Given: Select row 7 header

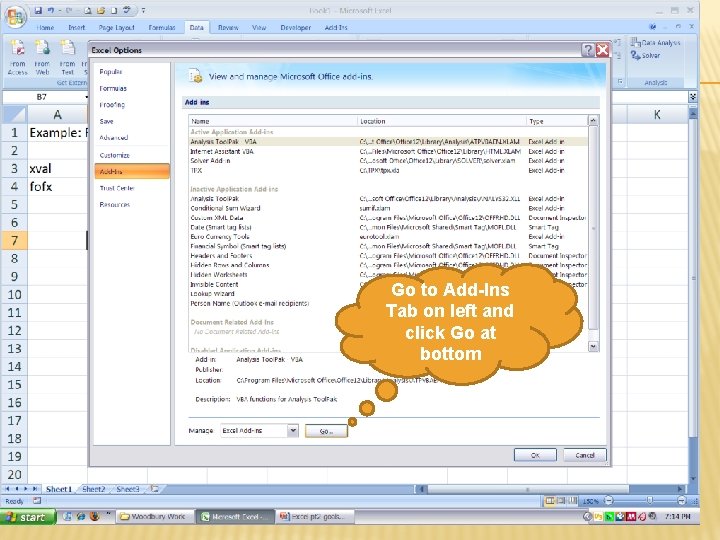Looking at the screenshot, I should point(14,241).
